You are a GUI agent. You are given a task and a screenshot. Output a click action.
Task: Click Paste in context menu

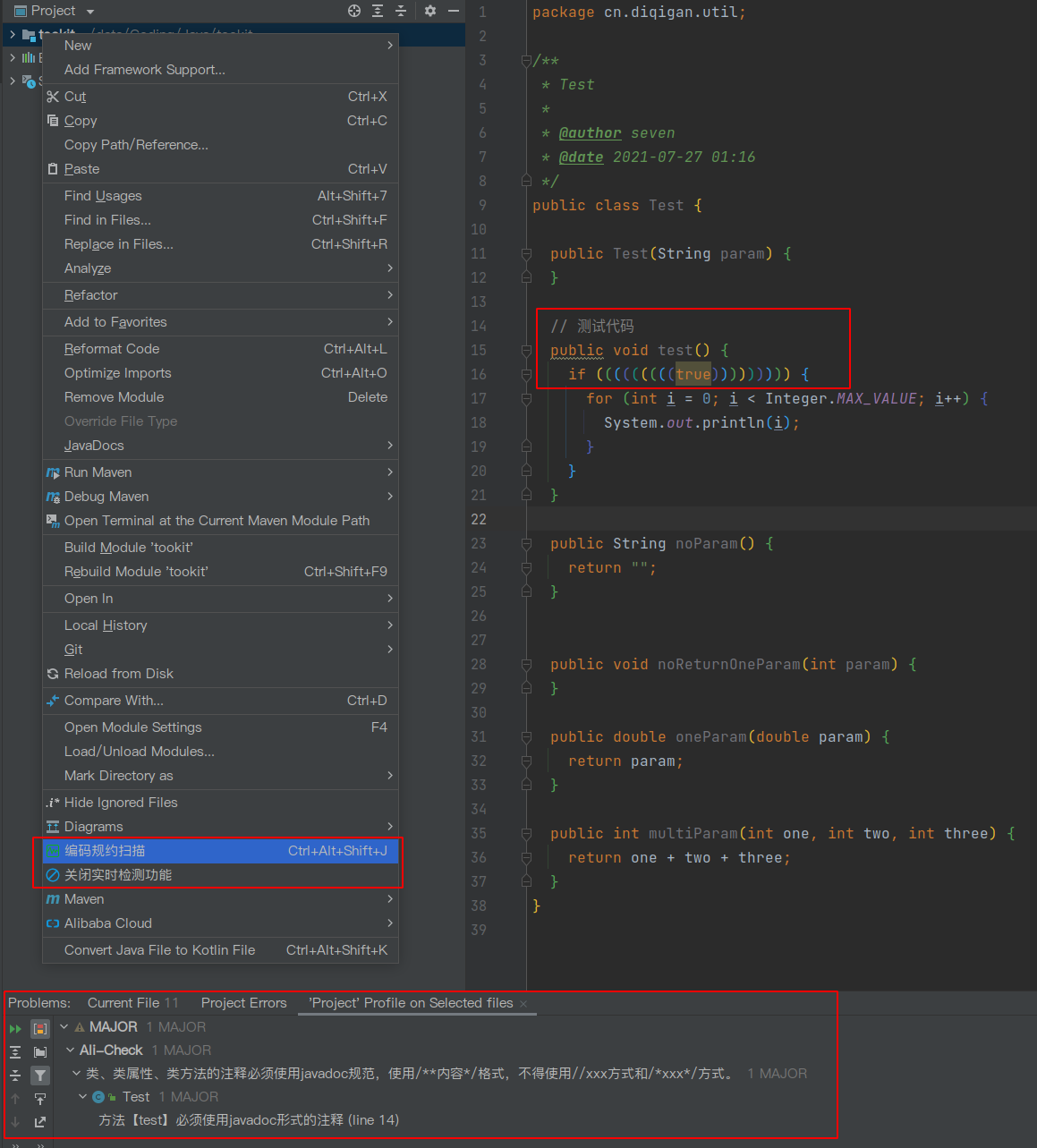coord(220,169)
